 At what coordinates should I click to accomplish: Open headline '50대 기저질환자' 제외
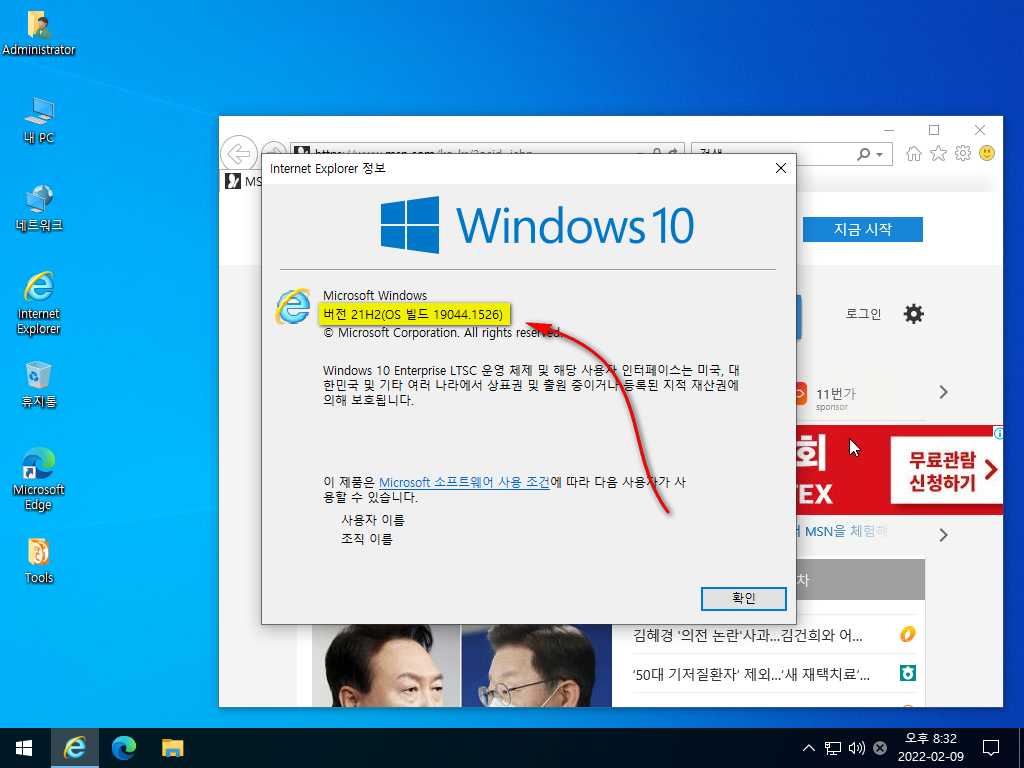click(751, 675)
